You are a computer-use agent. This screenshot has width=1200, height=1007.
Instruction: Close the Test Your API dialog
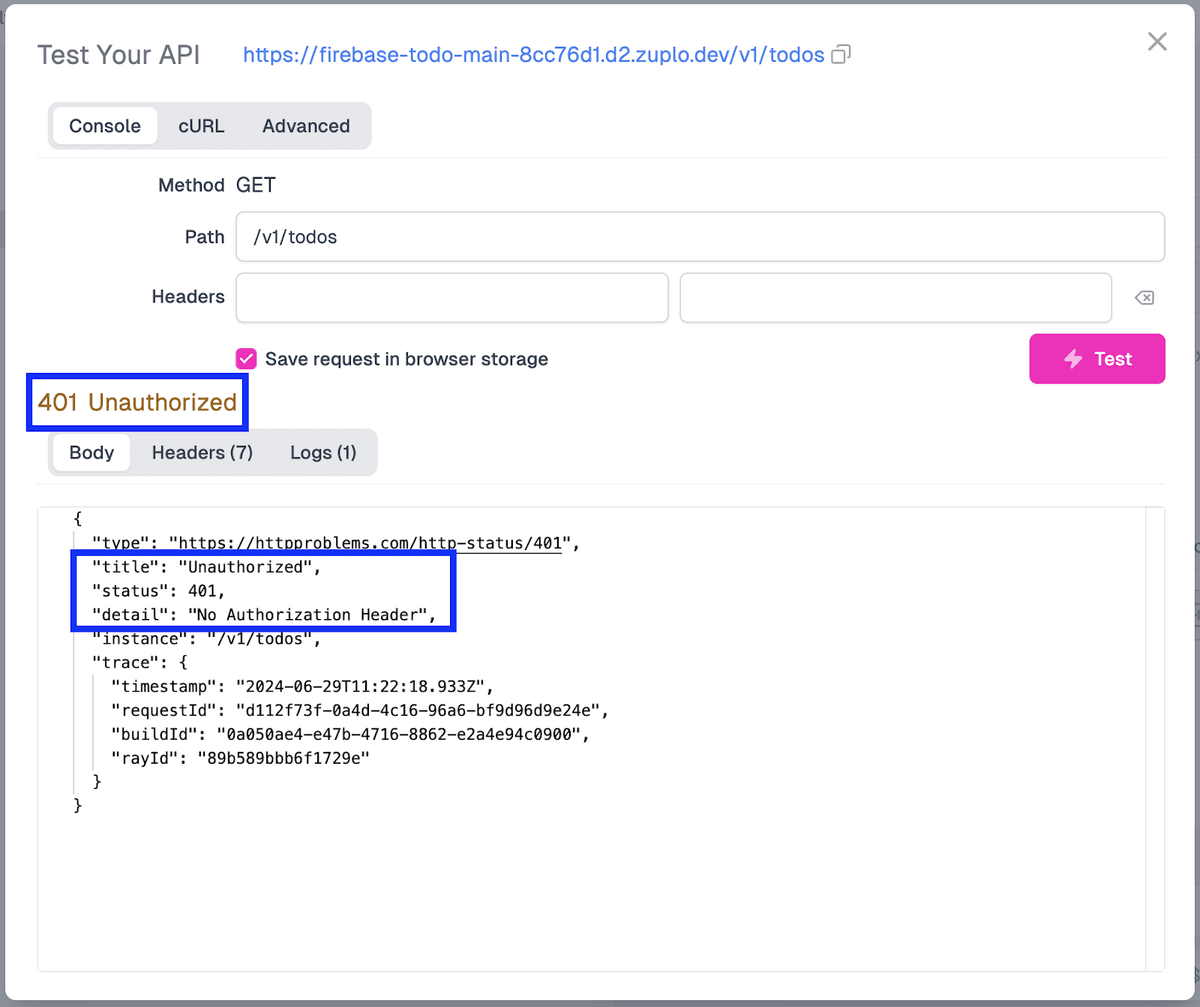1157,41
